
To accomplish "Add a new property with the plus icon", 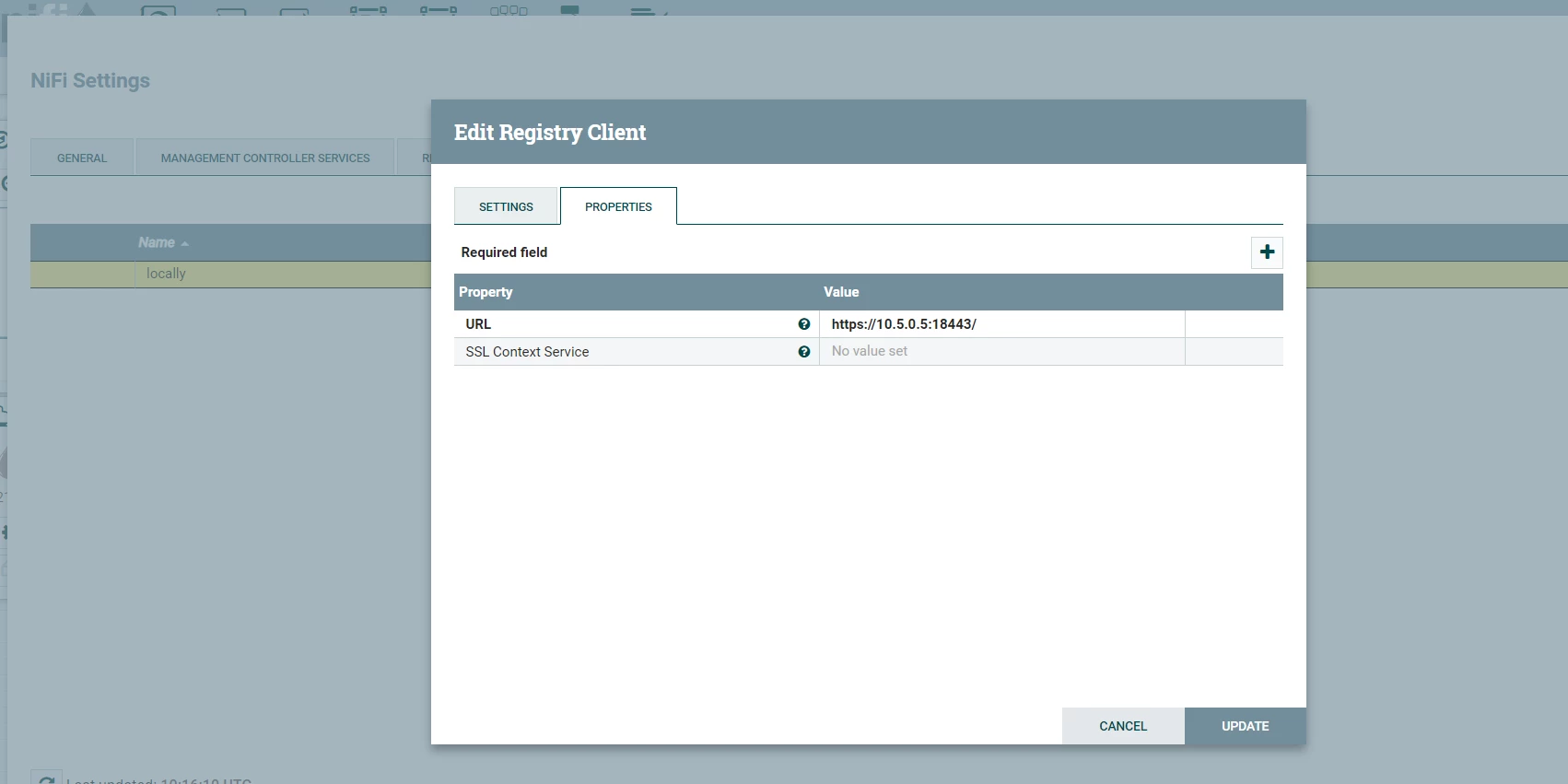I will pyautogui.click(x=1267, y=252).
